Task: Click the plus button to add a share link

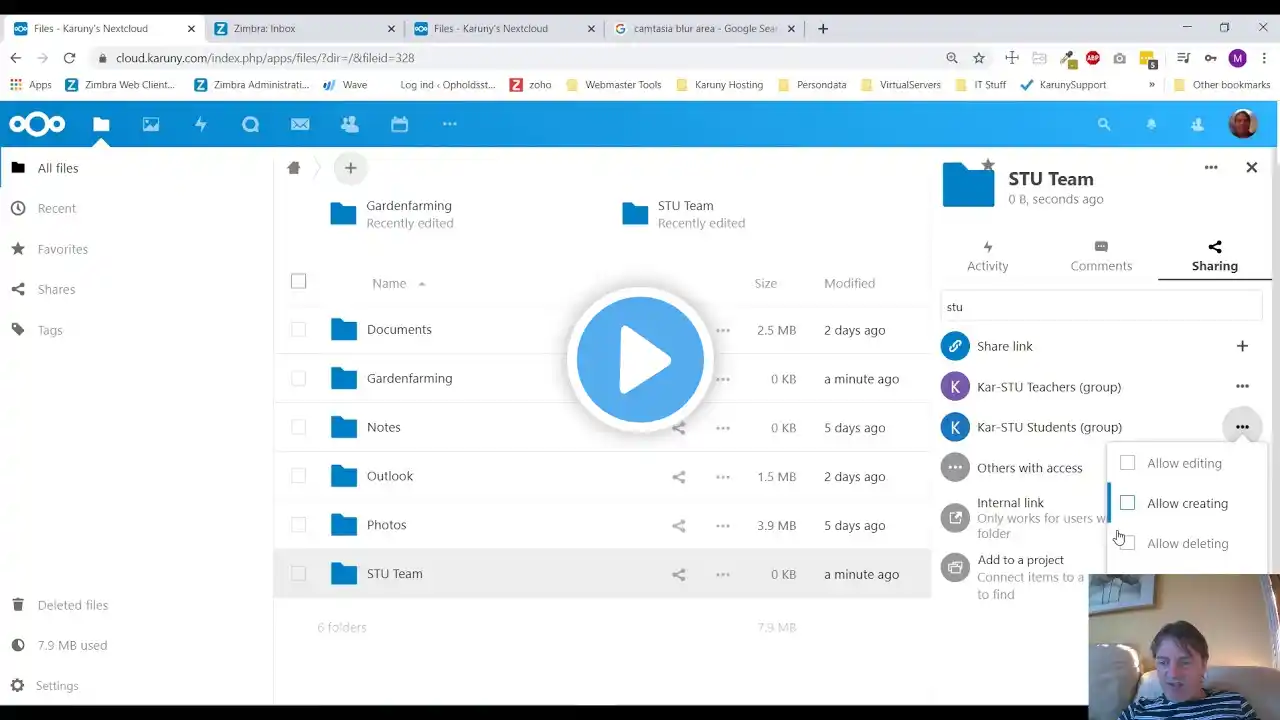Action: click(x=1242, y=346)
